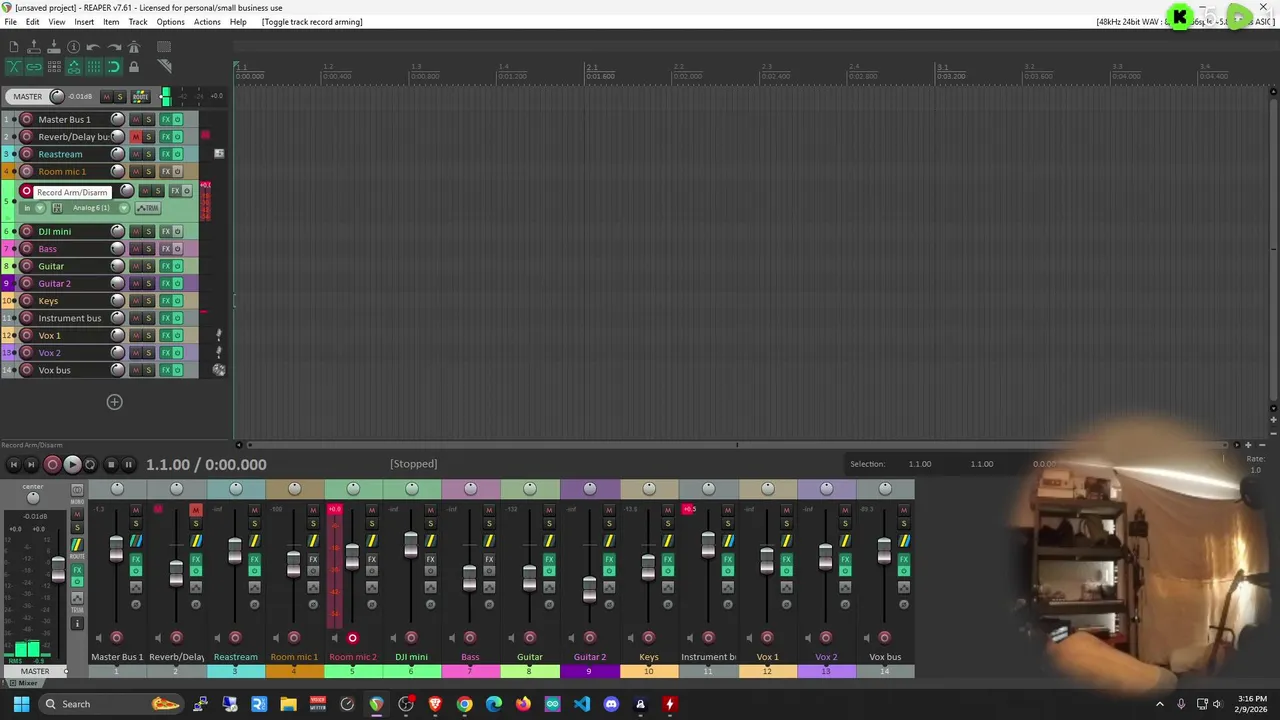This screenshot has height=720, width=1280.
Task: Open the Track menu
Action: click(138, 22)
